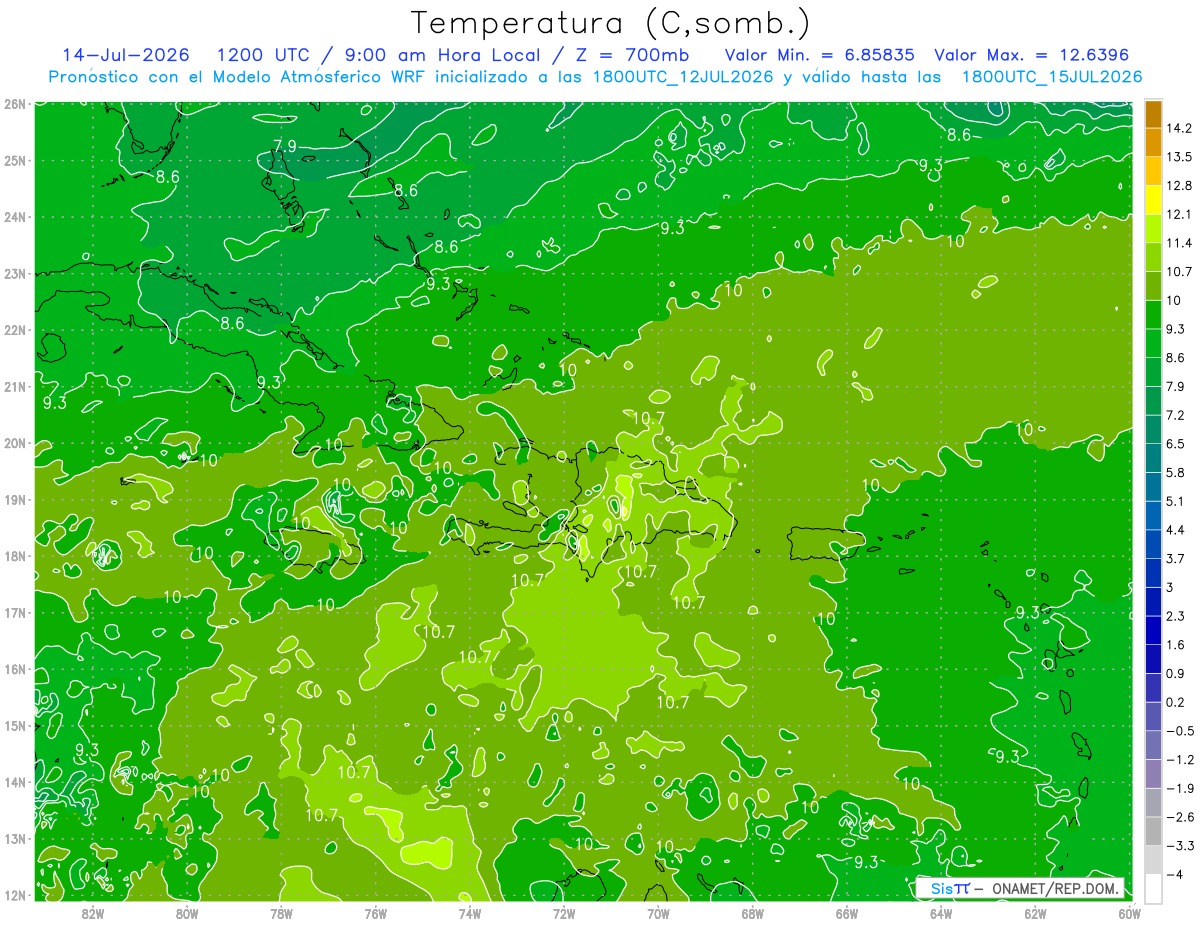Select the lime swatch between 12.1 and 11.4
The height and width of the screenshot is (927, 1200).
(x=1153, y=228)
